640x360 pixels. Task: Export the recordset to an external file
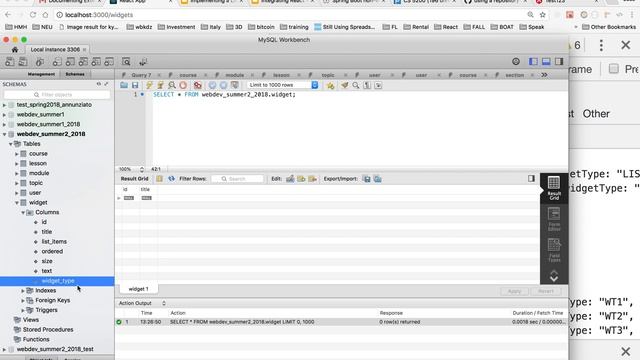(x=367, y=179)
